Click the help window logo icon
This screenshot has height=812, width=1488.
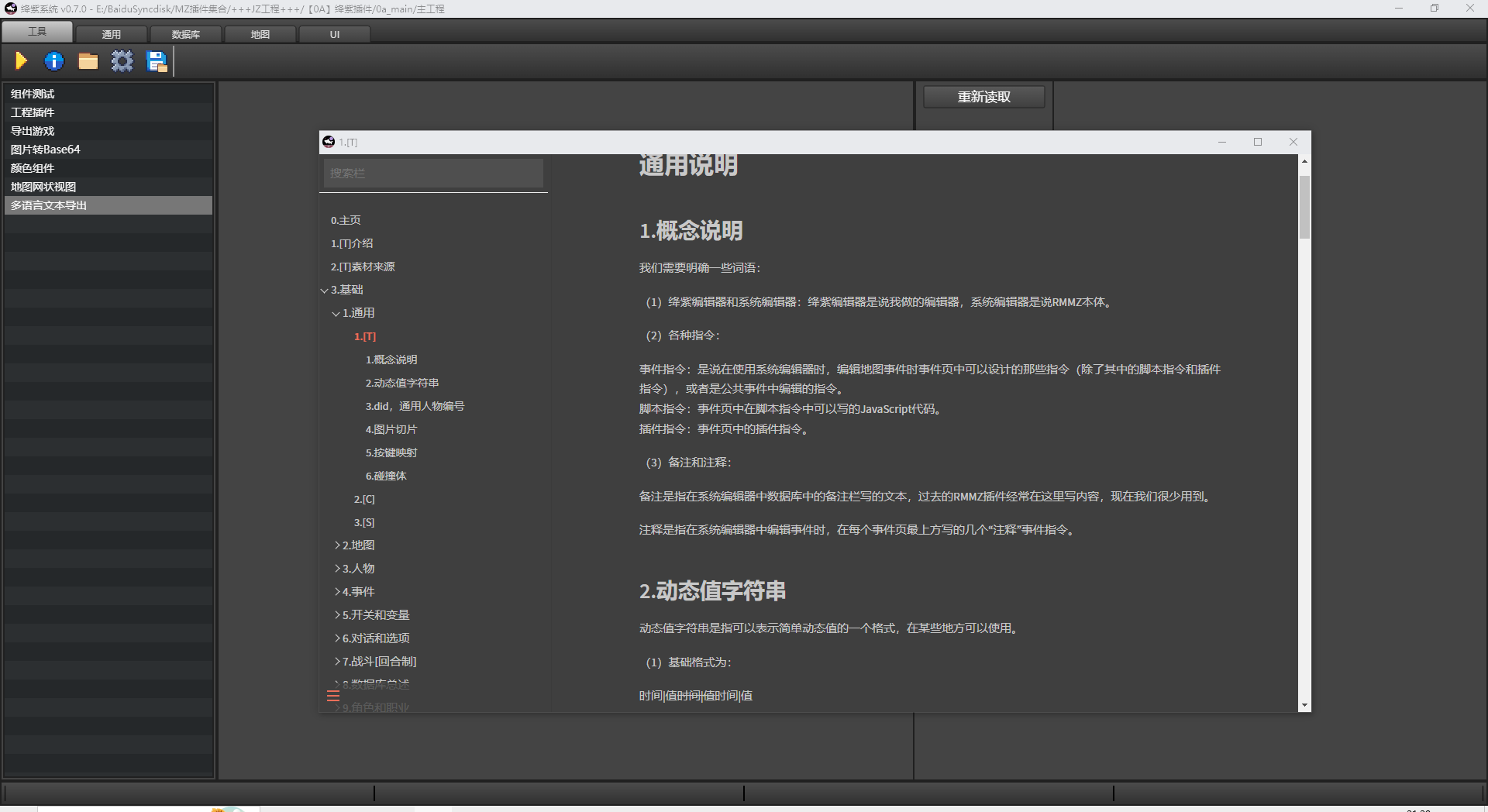click(329, 142)
